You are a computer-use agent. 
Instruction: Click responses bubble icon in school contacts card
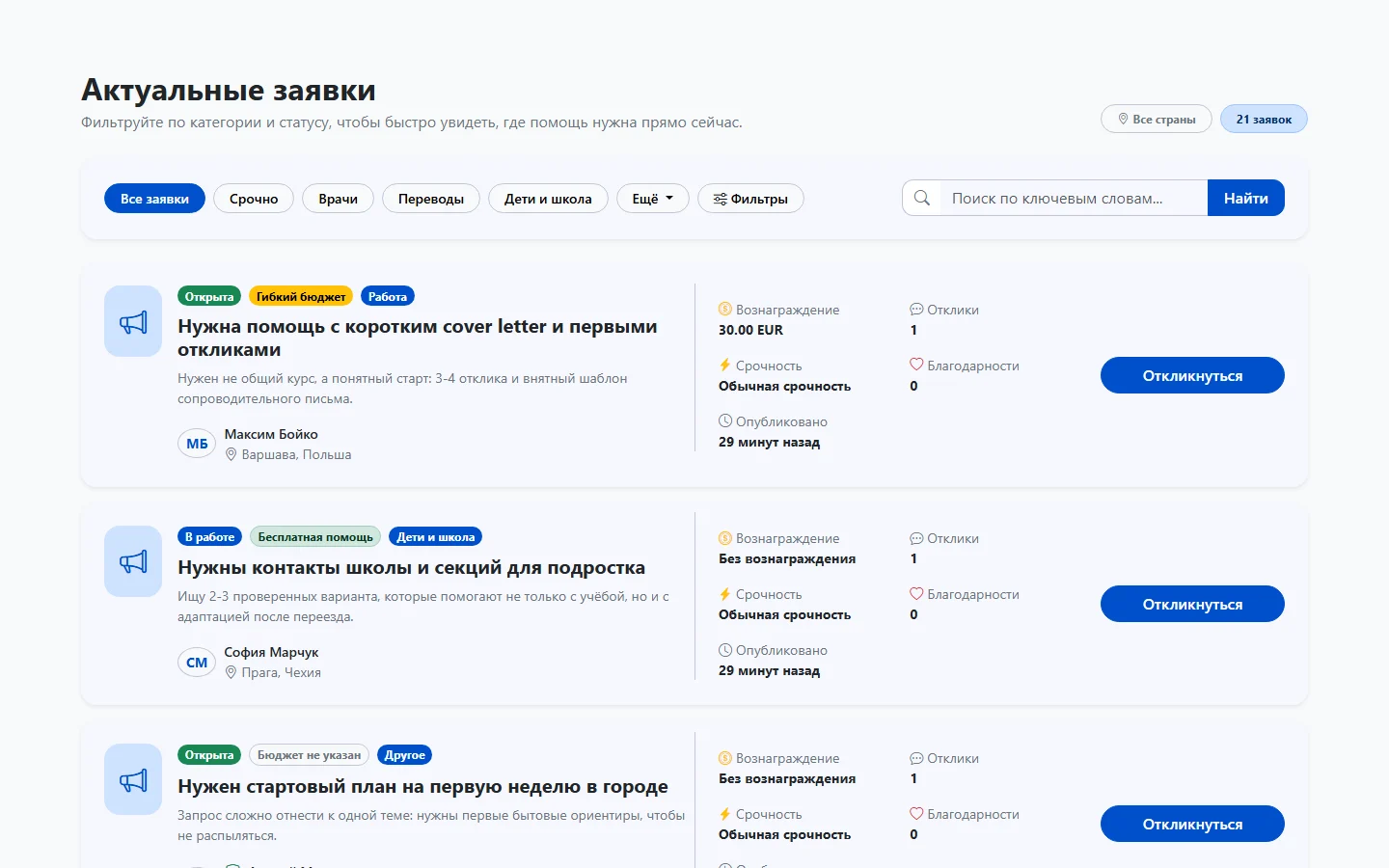pyautogui.click(x=916, y=538)
